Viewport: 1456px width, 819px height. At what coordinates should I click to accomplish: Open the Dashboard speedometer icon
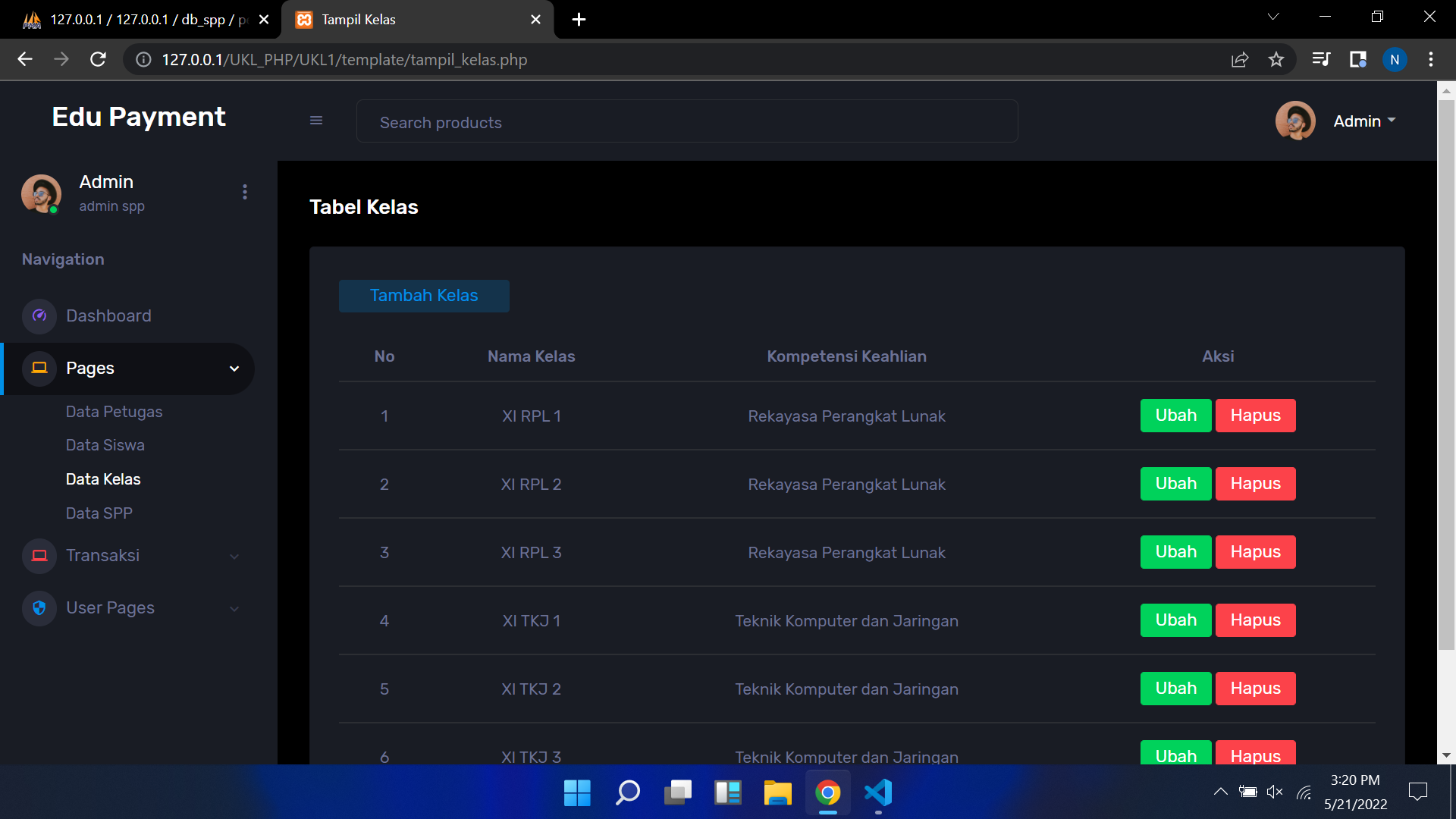tap(39, 315)
